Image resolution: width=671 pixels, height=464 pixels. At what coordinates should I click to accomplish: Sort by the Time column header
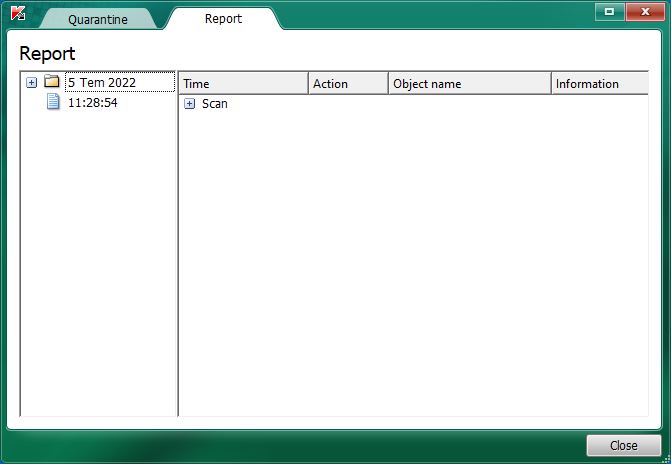[x=243, y=83]
